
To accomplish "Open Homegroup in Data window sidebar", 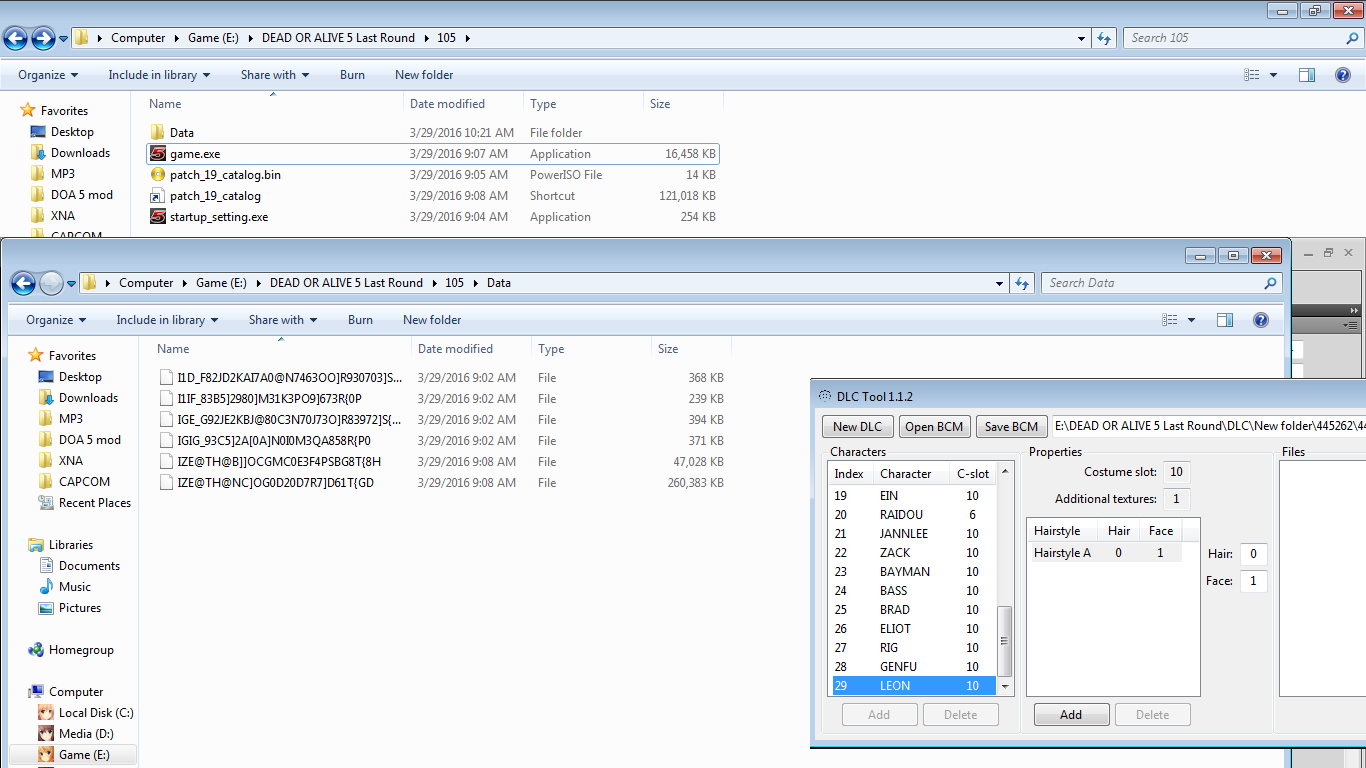I will [71, 650].
